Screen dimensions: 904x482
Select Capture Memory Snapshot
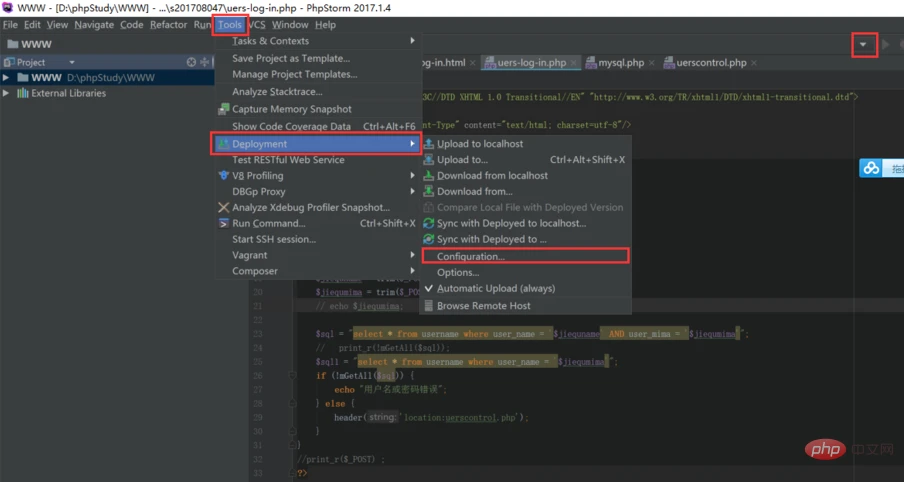tap(317, 109)
